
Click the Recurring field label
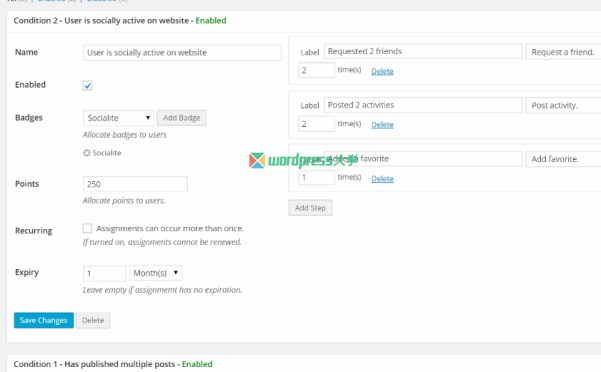click(34, 231)
